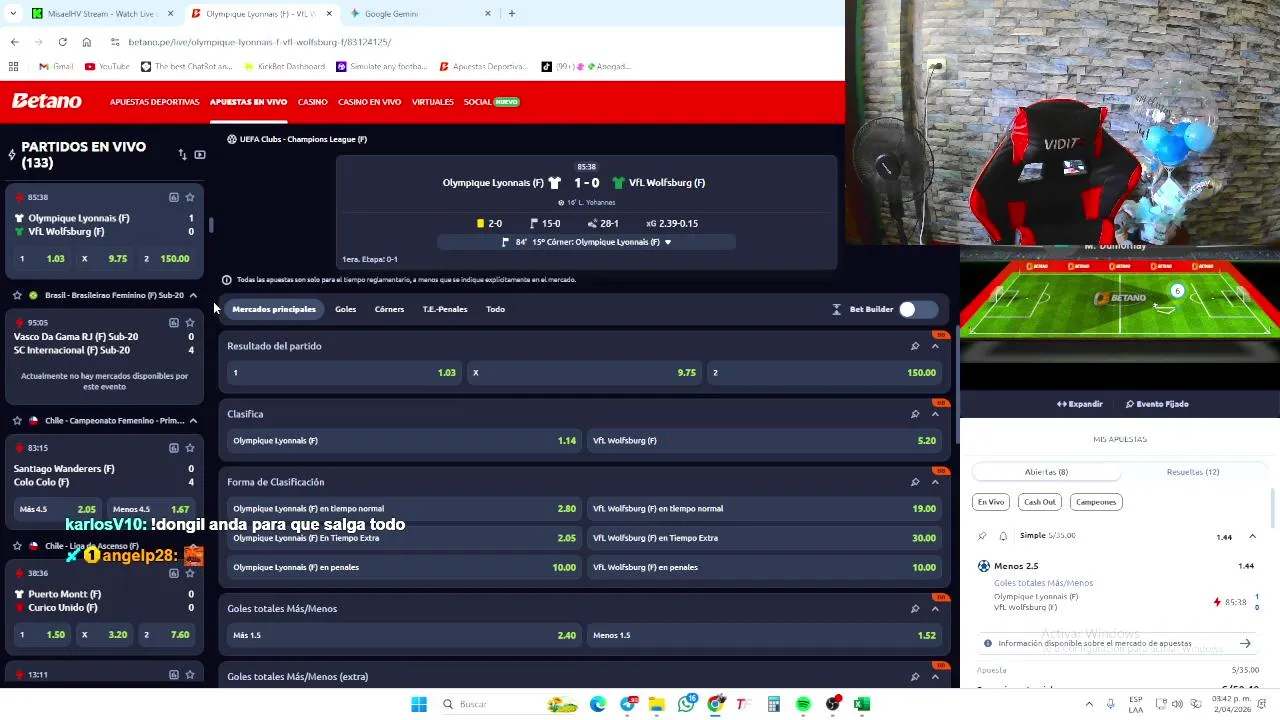Open the Mercados principales tab

pyautogui.click(x=274, y=309)
